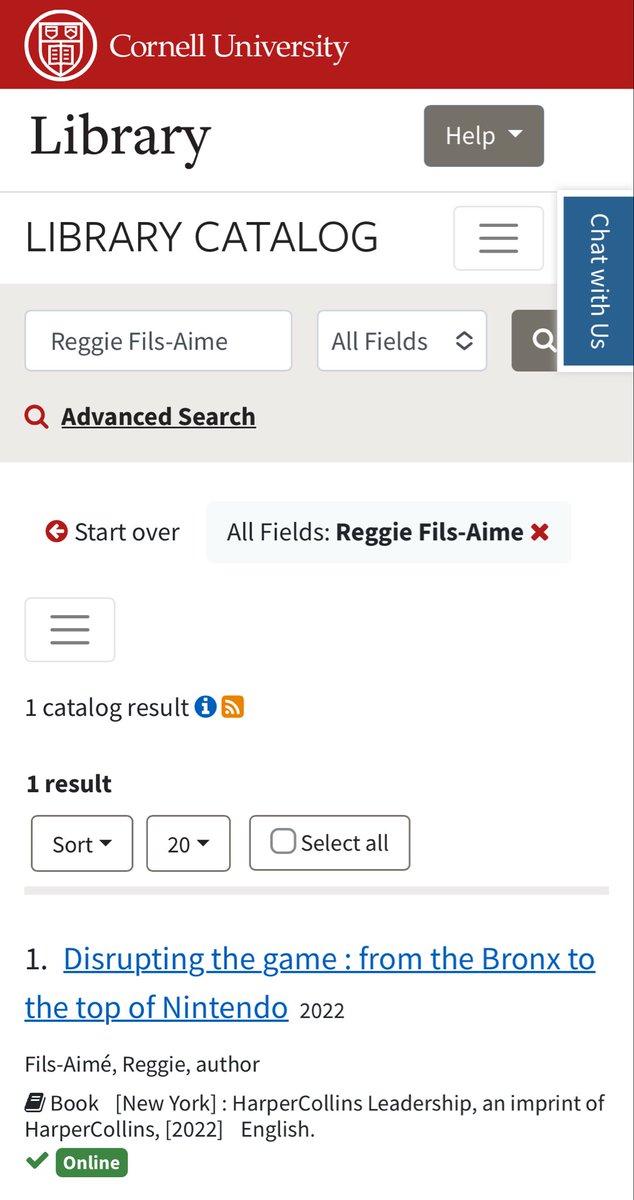Click the book format icon
This screenshot has height=1200, width=634.
(x=35, y=1103)
